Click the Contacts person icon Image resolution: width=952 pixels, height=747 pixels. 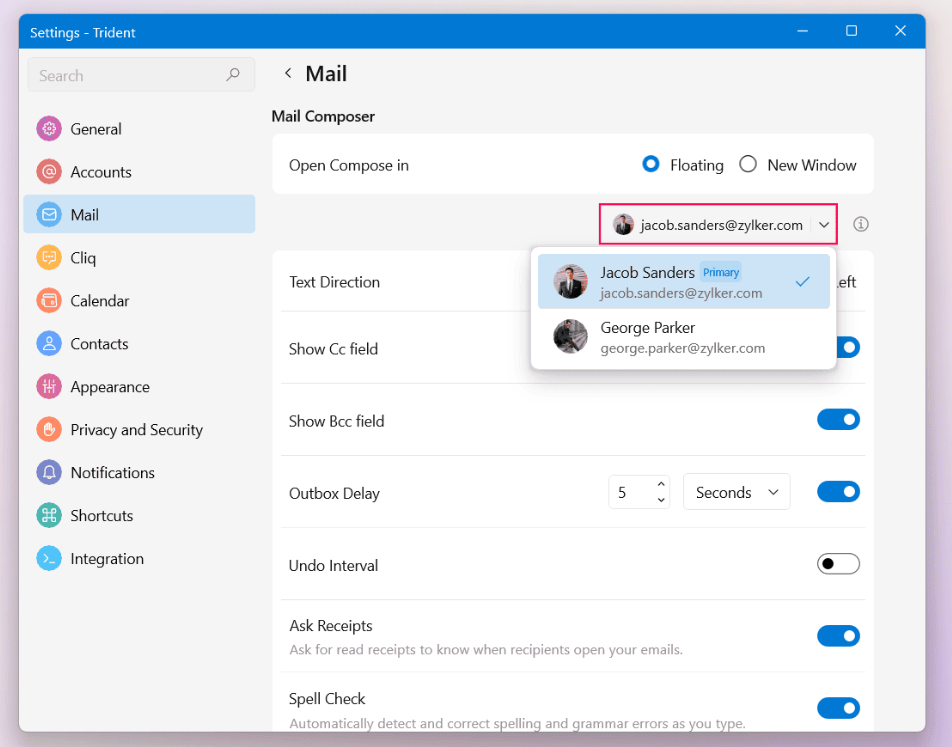click(49, 344)
